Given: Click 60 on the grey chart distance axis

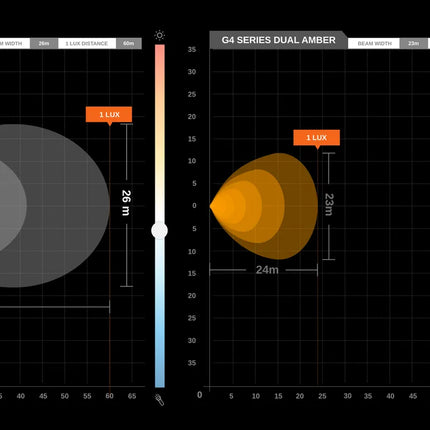Looking at the screenshot, I should point(109,396).
